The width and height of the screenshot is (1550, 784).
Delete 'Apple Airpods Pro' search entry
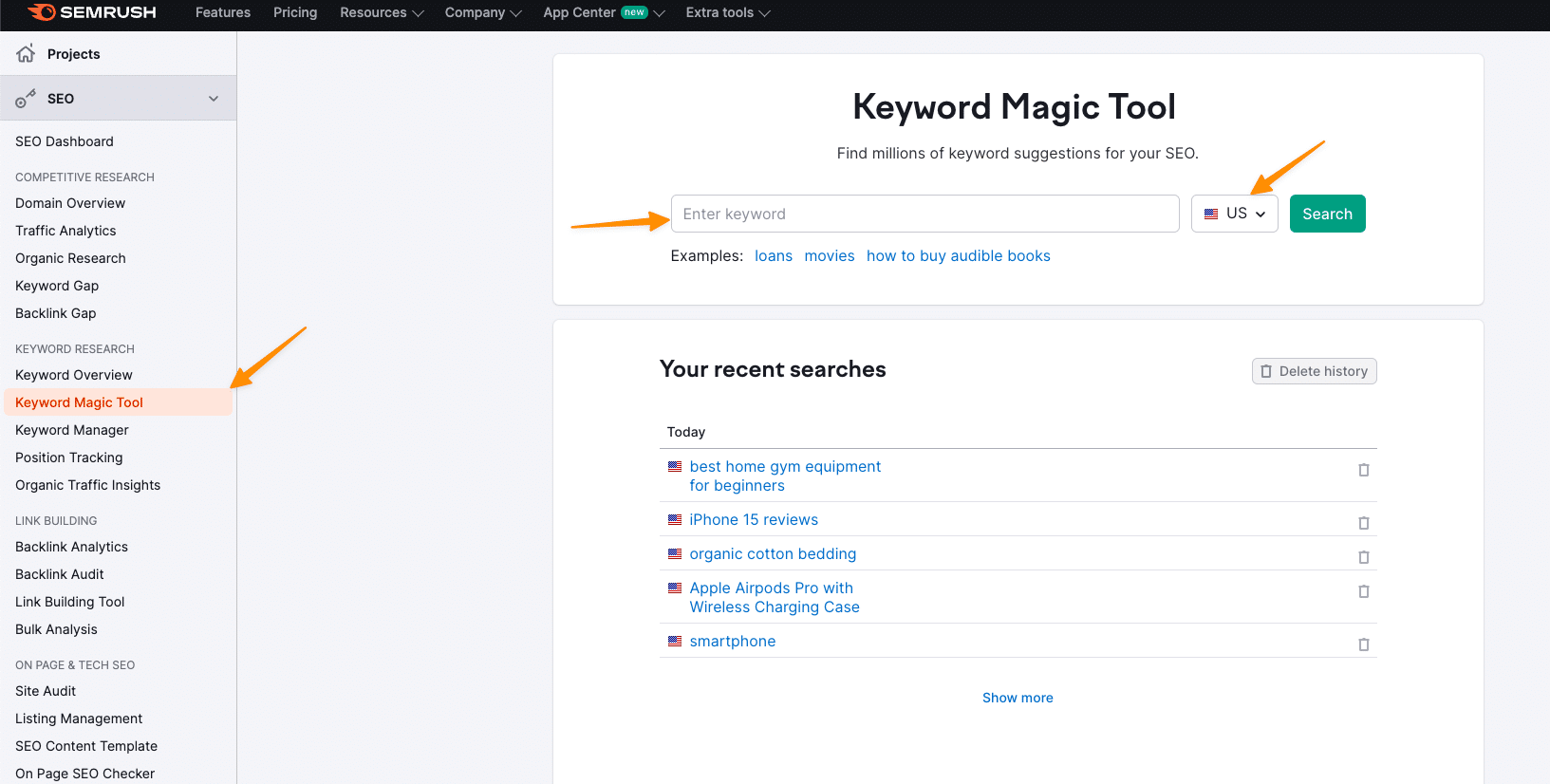[x=1364, y=591]
